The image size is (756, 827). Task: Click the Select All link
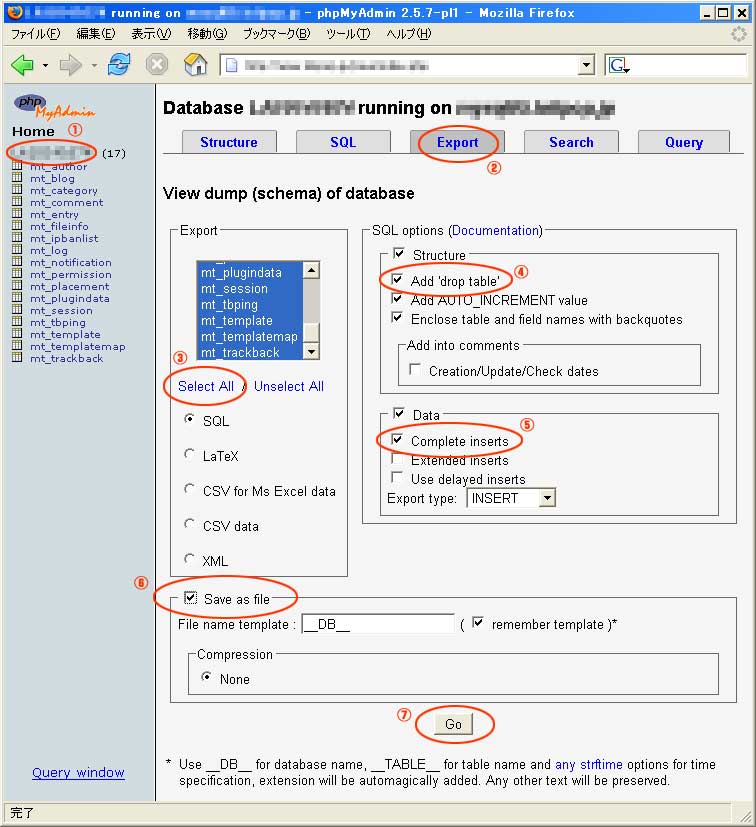coord(206,386)
